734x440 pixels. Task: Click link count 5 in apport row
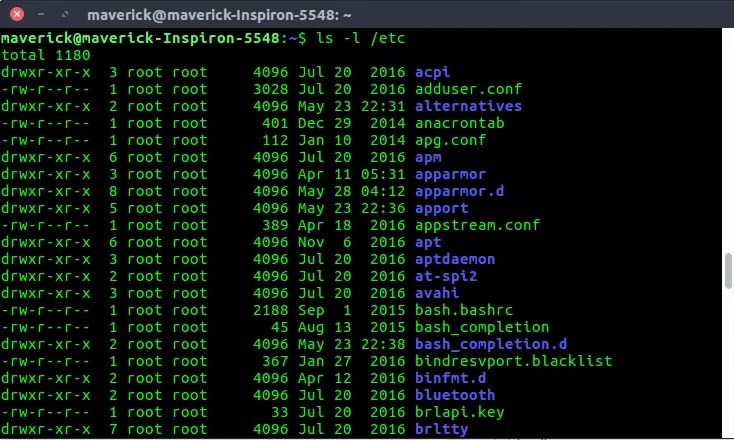[x=113, y=208]
